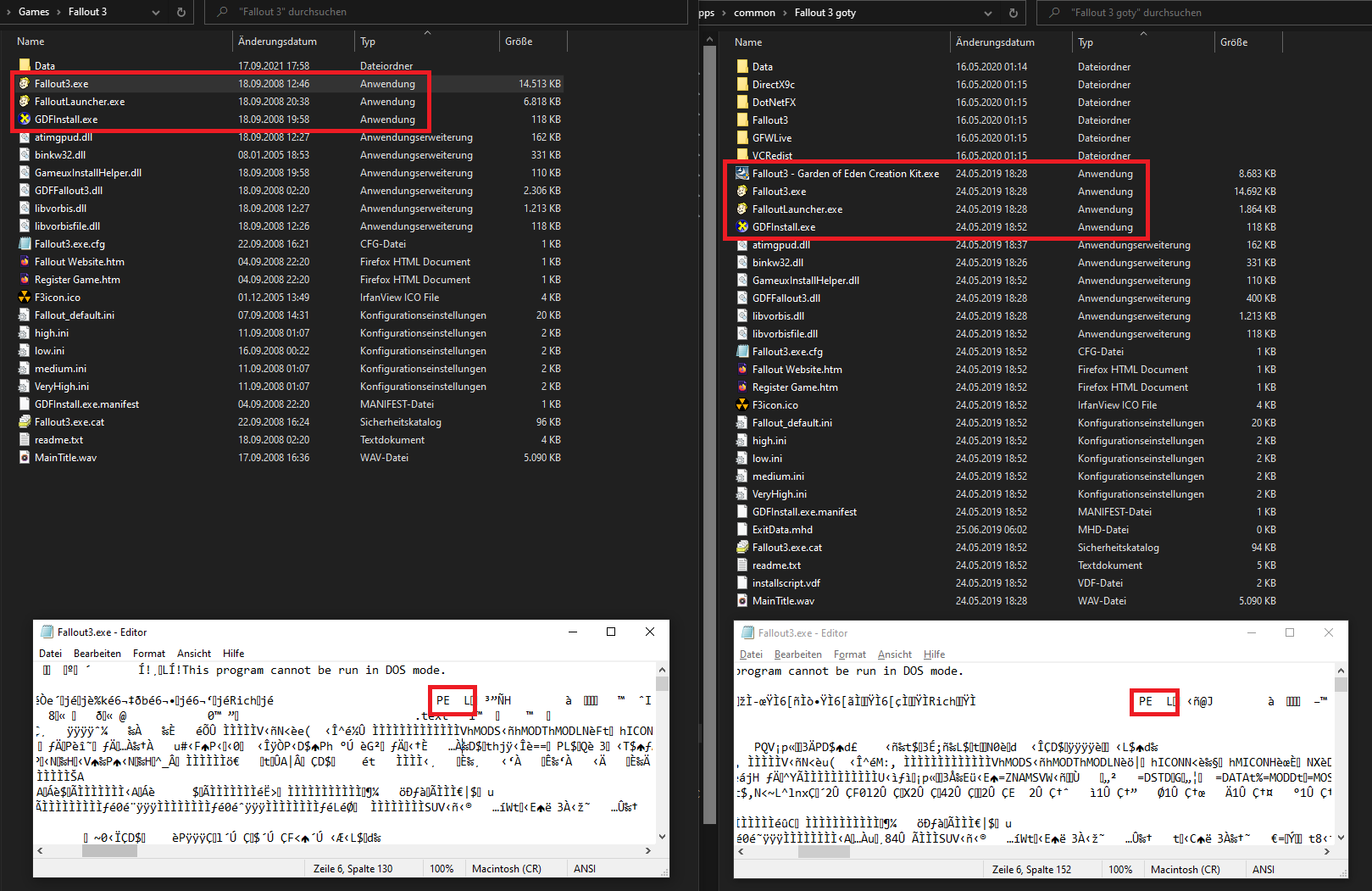Viewport: 1372px width, 891px height.
Task: Click installscript.vdf file icon in Fallout 3 goty window
Action: [x=742, y=582]
